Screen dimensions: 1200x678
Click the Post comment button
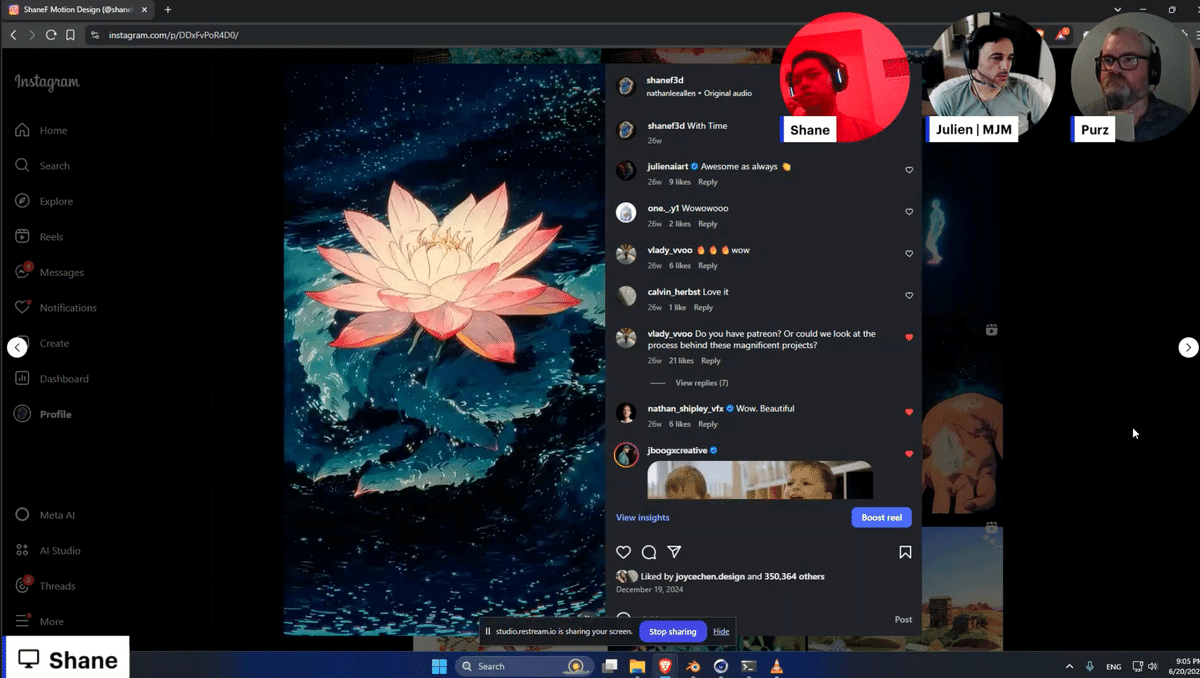click(903, 620)
